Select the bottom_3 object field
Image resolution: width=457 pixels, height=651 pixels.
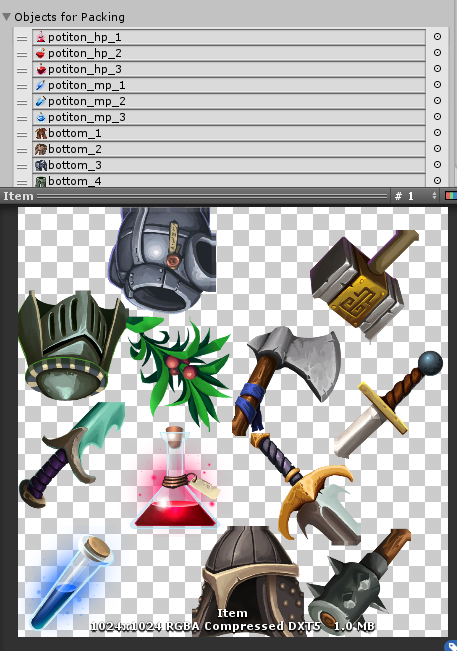coord(229,165)
